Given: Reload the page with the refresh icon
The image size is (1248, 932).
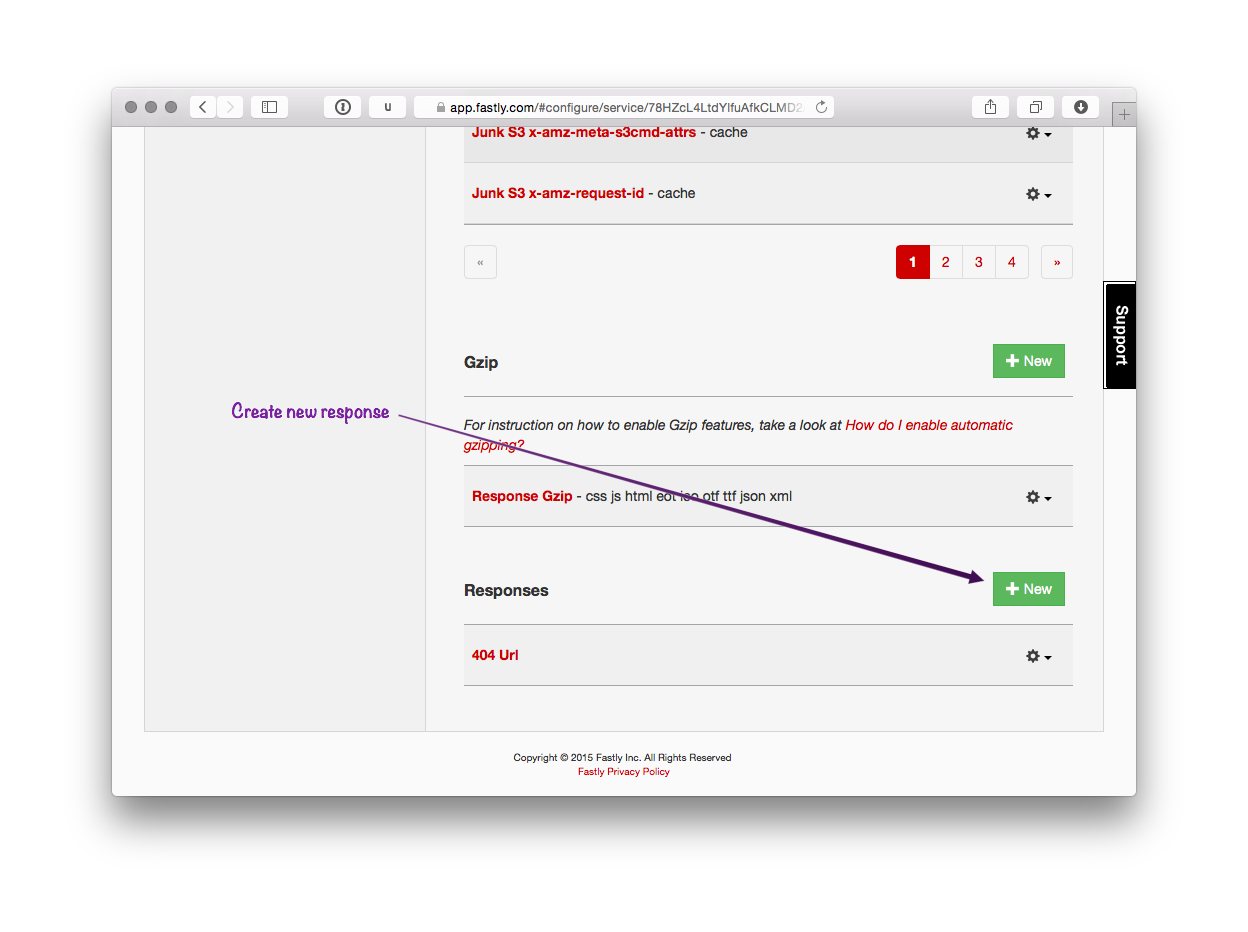Looking at the screenshot, I should (x=822, y=107).
